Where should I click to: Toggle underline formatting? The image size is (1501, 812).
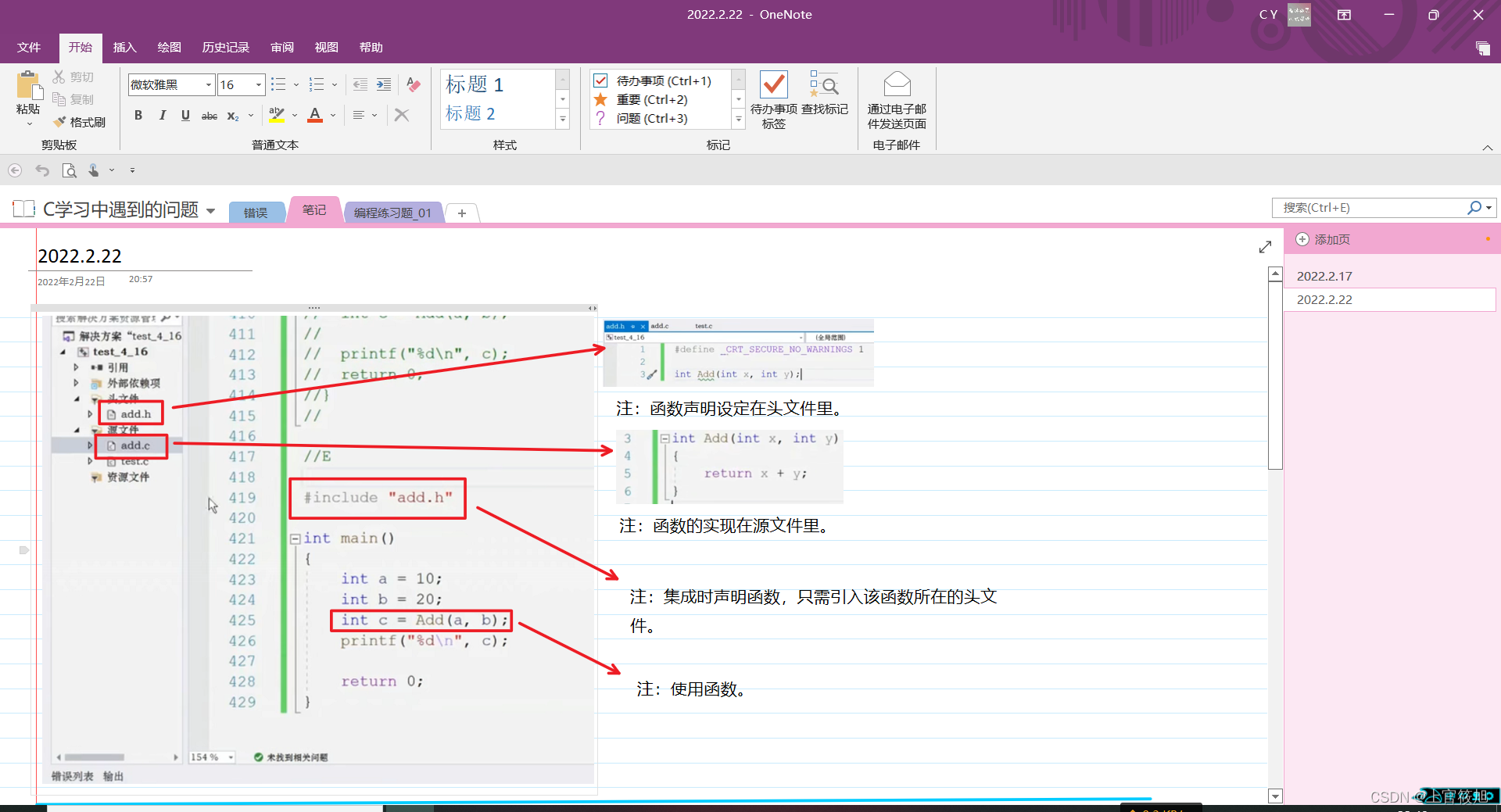[x=185, y=115]
